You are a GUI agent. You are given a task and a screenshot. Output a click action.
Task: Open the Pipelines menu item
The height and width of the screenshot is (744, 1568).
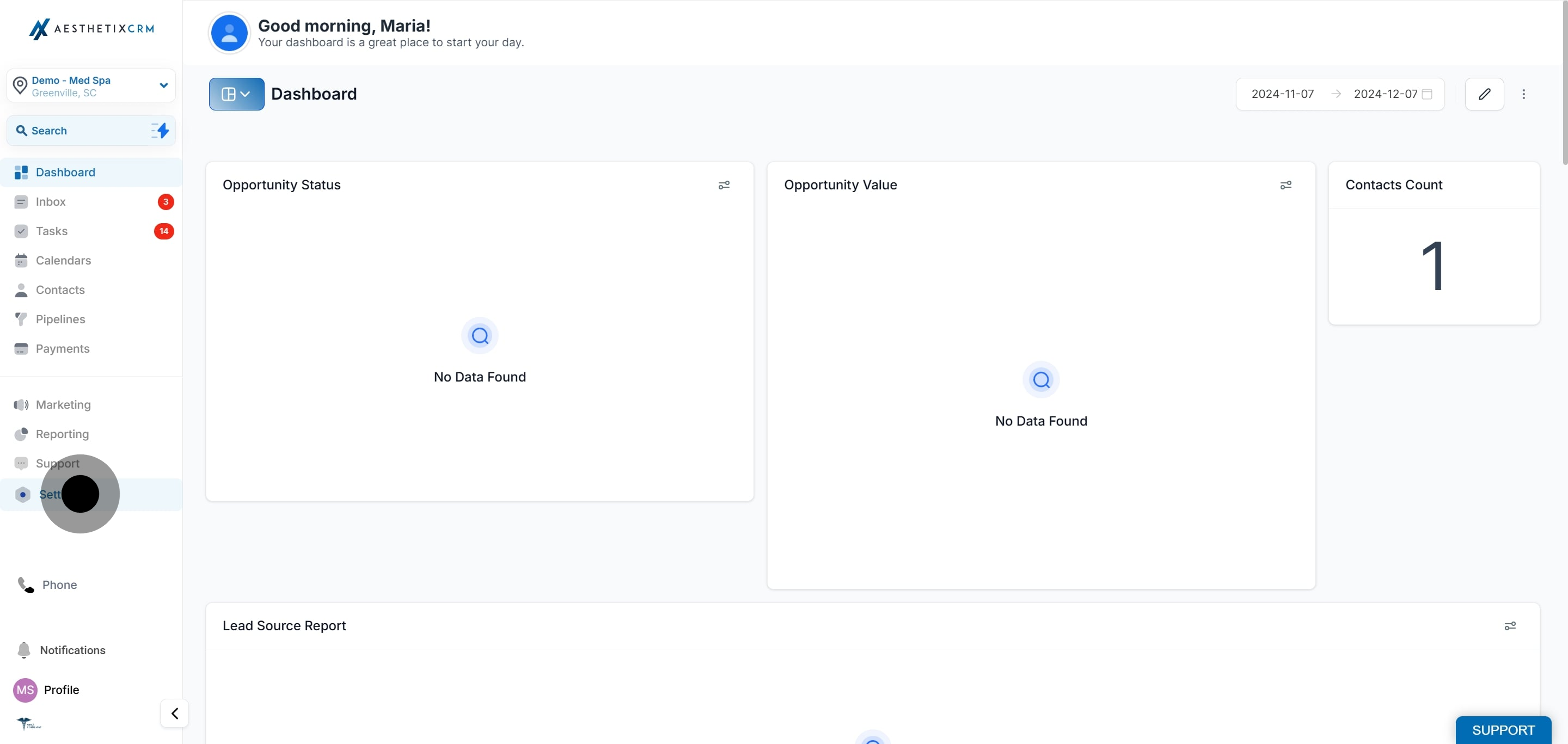tap(60, 319)
